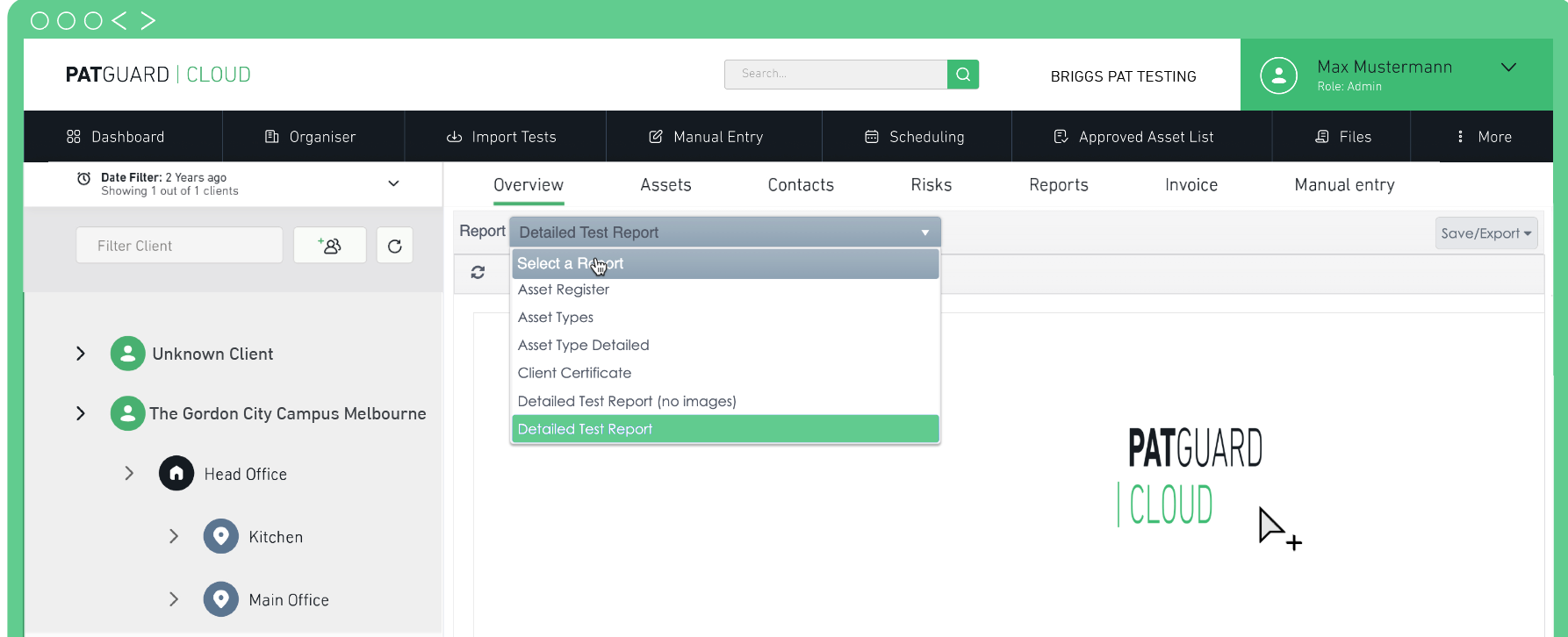
Task: Select Unknown Client in the tree
Action: click(x=212, y=354)
